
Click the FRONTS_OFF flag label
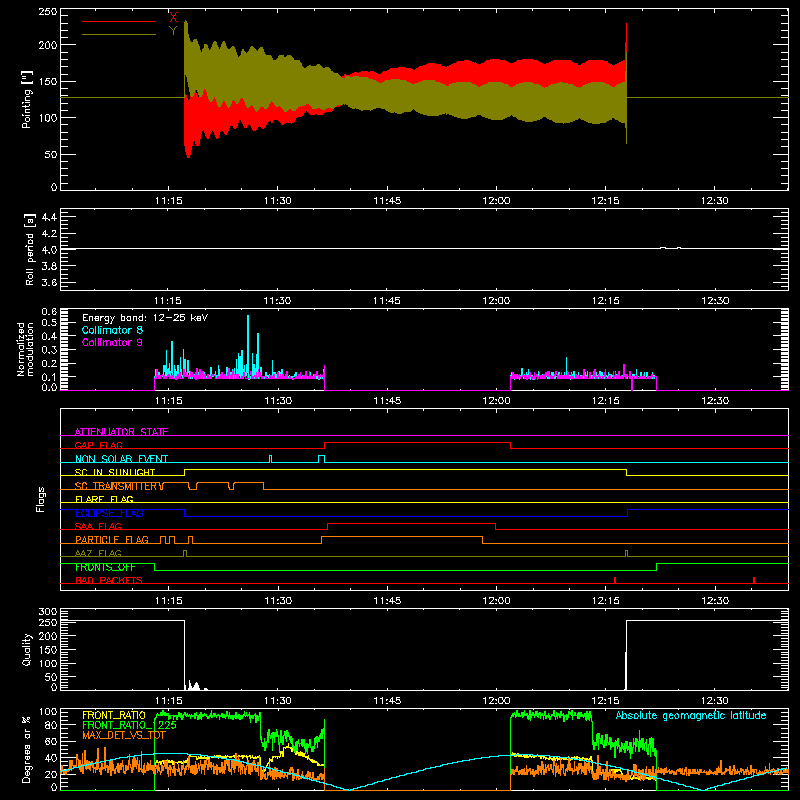[x=105, y=567]
